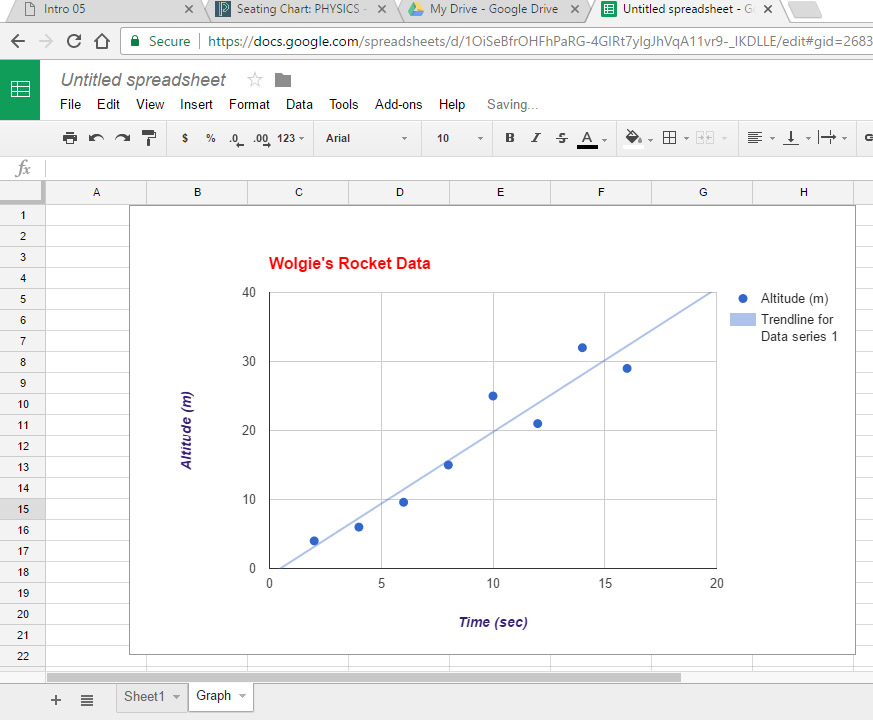The height and width of the screenshot is (720, 873).
Task: Open the Insert menu
Action: pos(196,104)
